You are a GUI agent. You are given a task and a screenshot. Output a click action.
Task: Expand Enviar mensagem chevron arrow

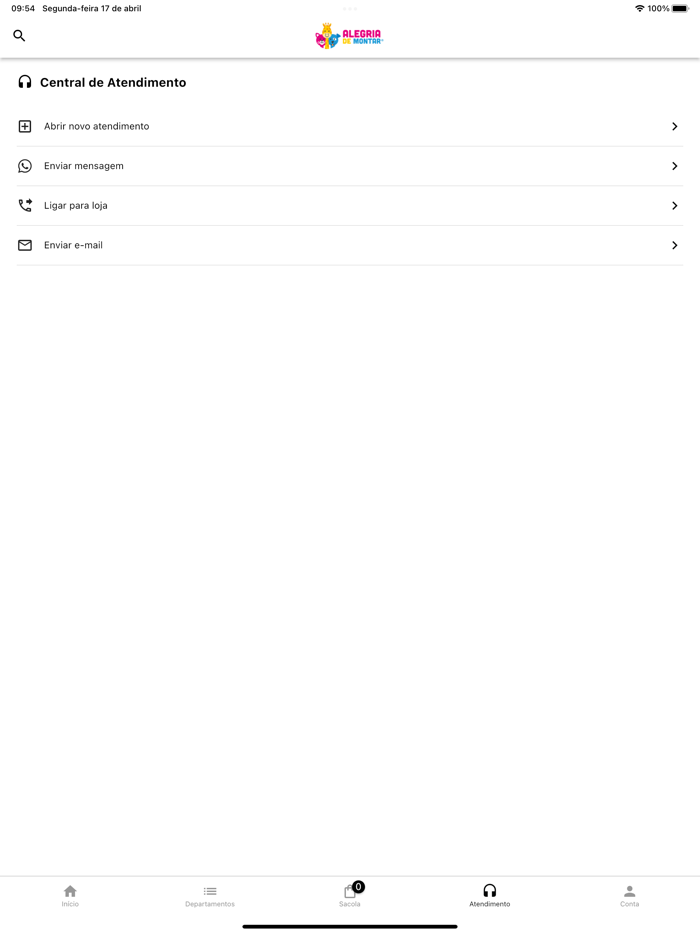click(675, 166)
